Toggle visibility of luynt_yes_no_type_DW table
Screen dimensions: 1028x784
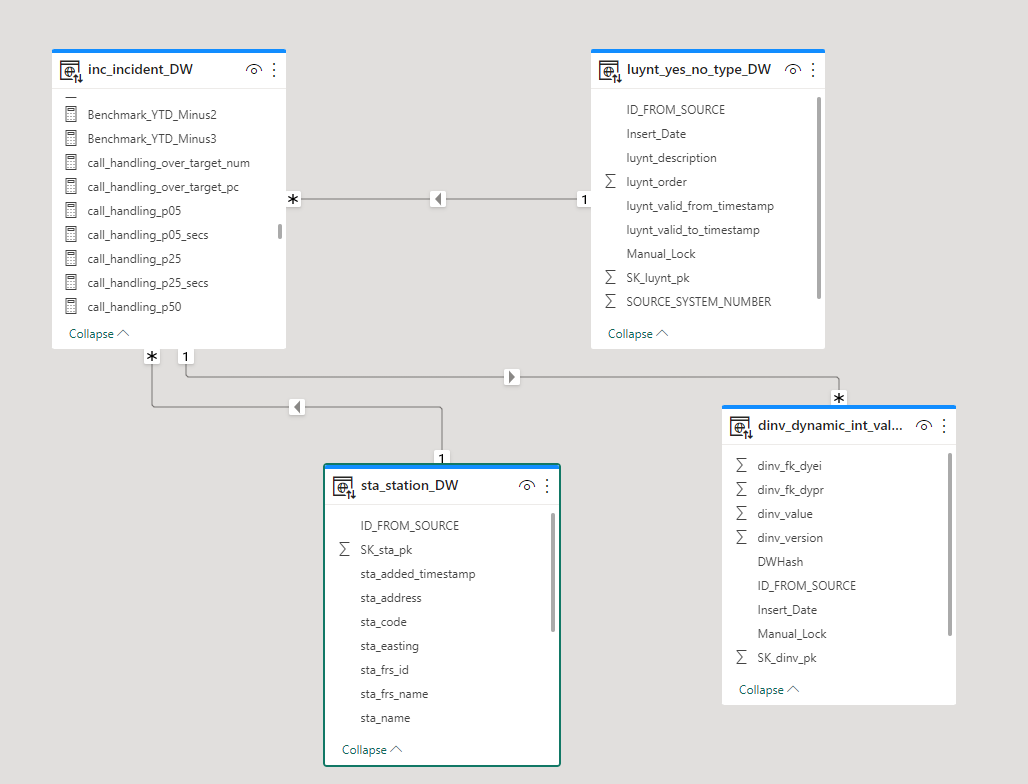point(793,69)
